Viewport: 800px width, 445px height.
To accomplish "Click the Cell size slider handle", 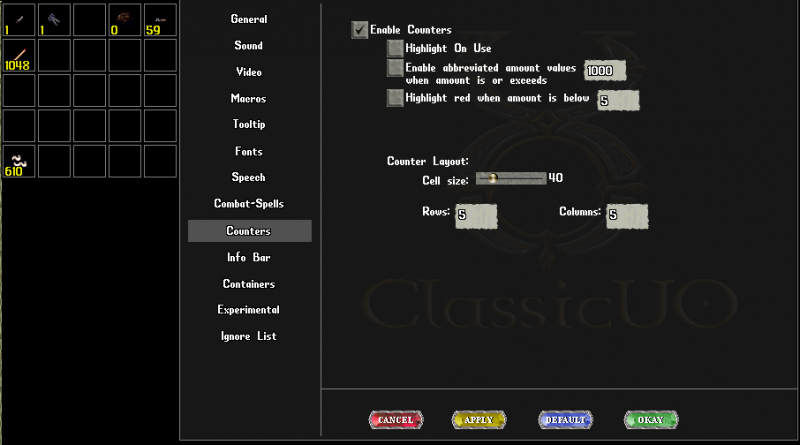I will pos(493,178).
